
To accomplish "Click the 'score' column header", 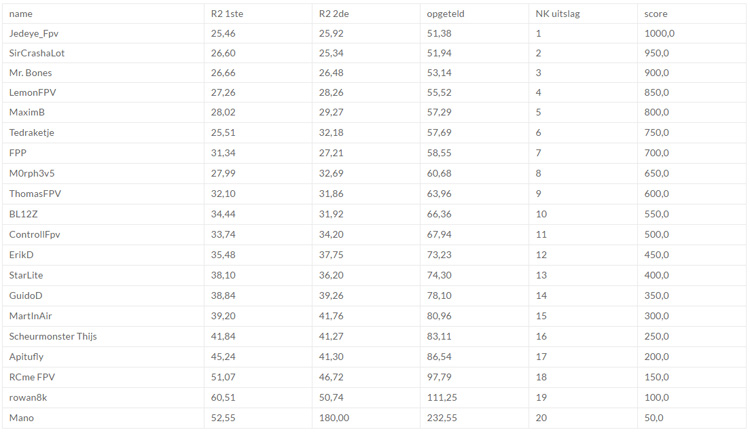I will coord(656,14).
